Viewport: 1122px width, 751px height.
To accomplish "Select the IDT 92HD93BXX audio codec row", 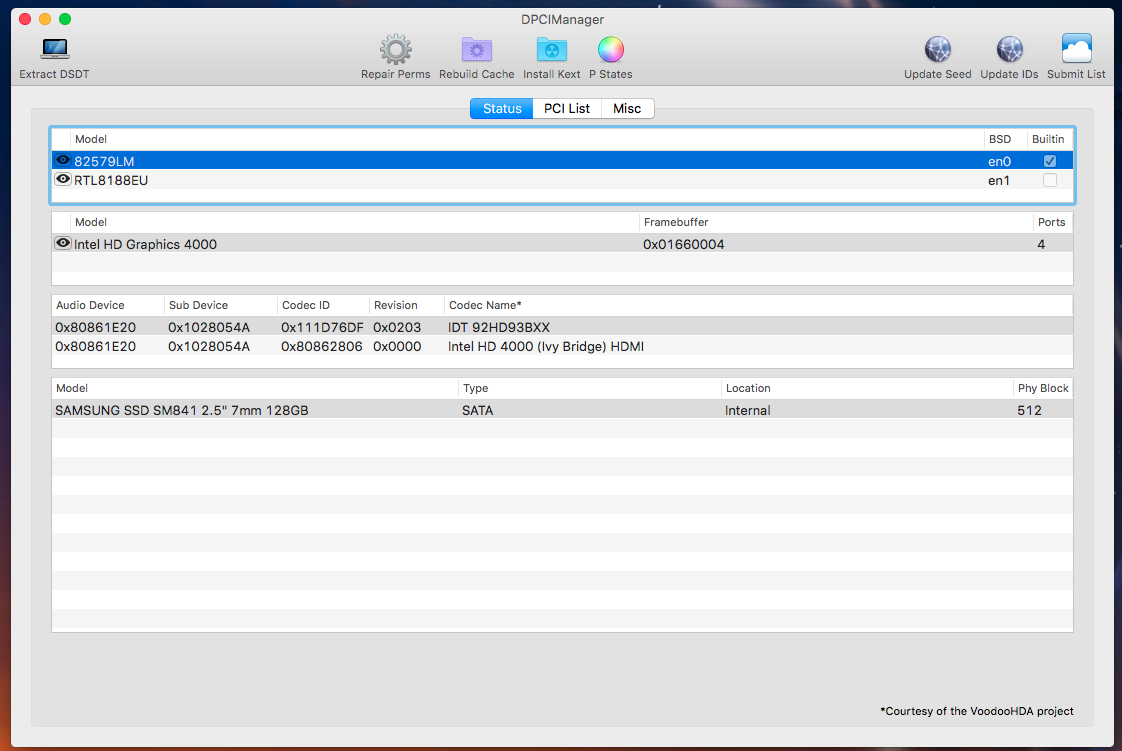I will [500, 327].
